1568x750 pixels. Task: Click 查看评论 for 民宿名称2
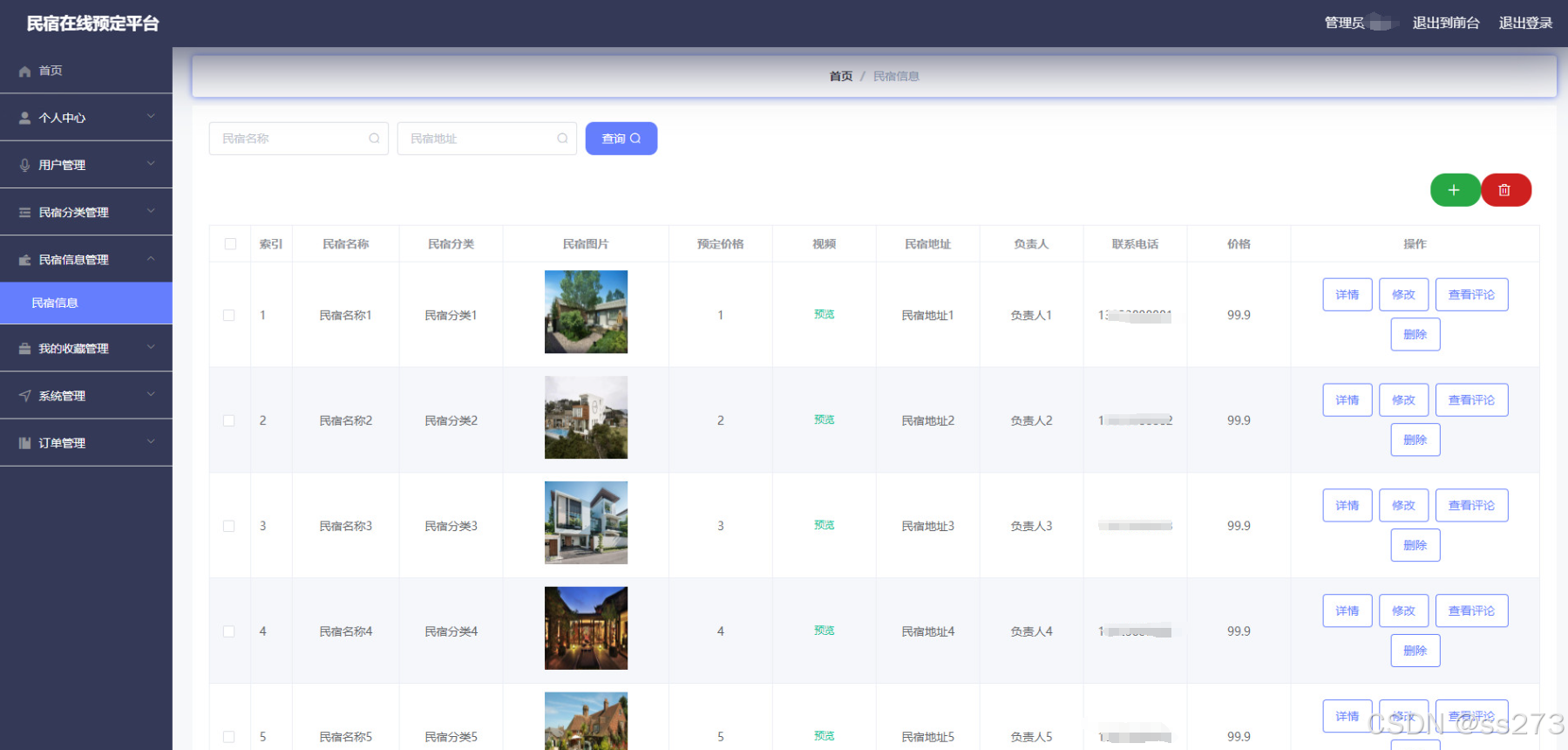pyautogui.click(x=1472, y=400)
